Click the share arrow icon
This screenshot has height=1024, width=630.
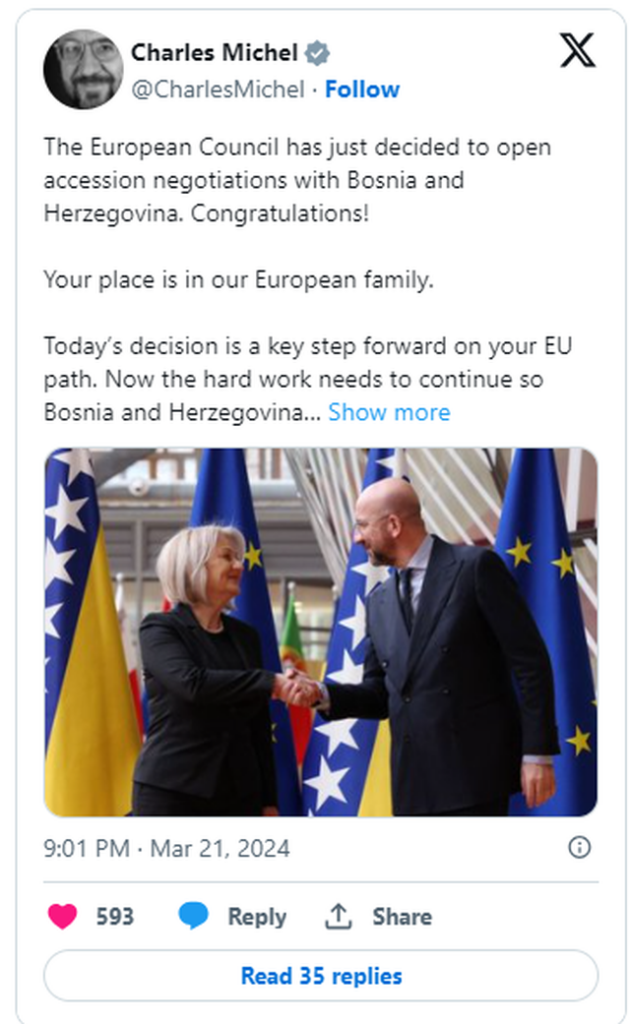tap(338, 916)
